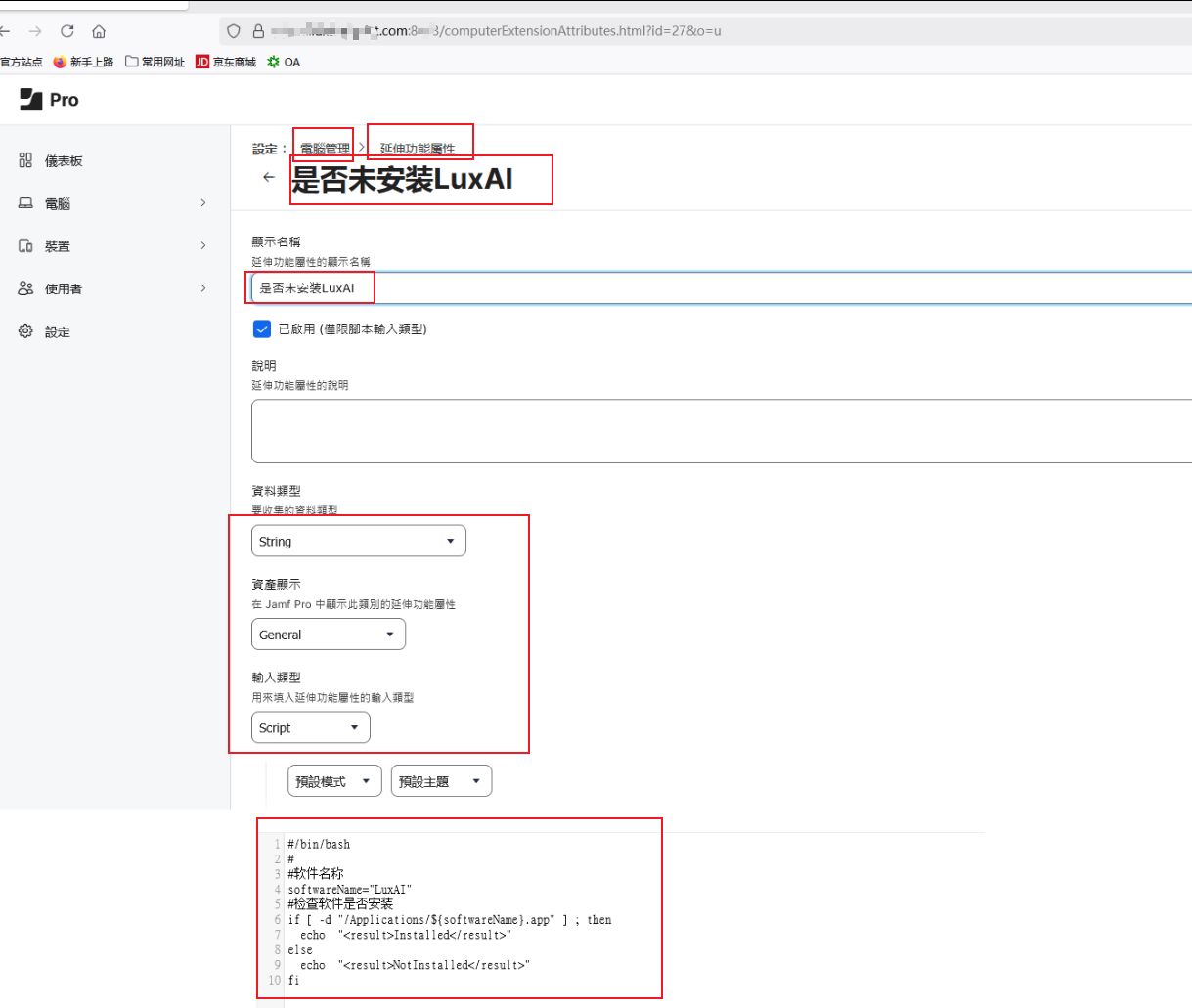Screen dimensions: 1192x1008
Task: Go to browser home icon
Action: pos(99,31)
